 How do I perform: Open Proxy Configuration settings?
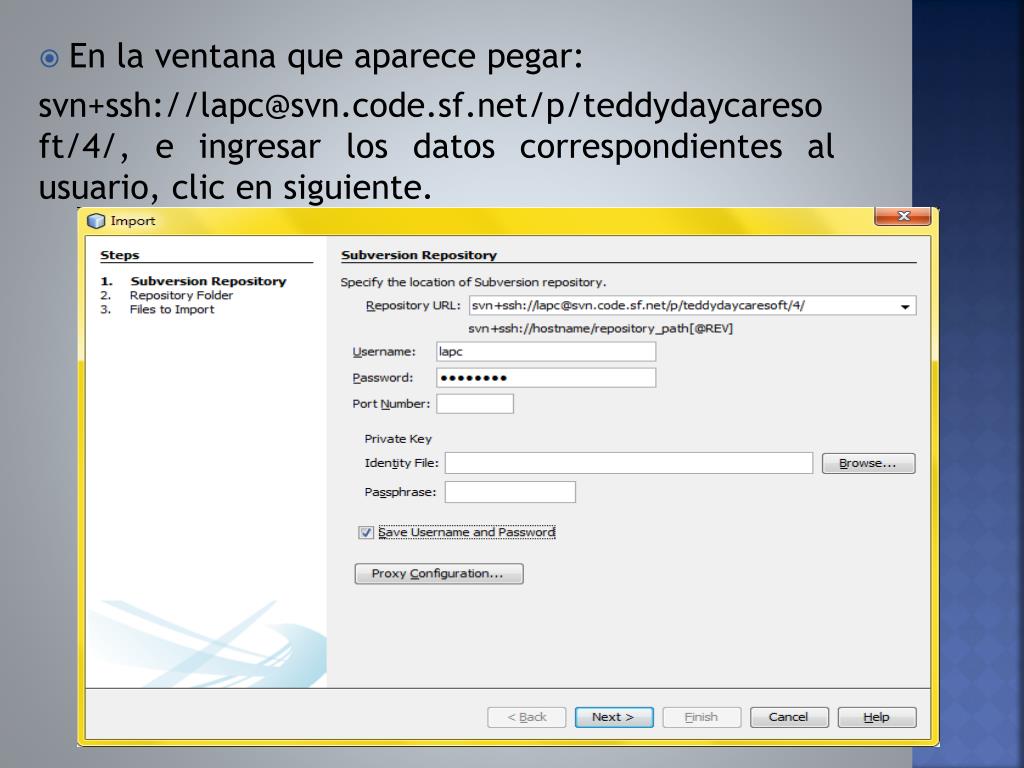[x=438, y=574]
